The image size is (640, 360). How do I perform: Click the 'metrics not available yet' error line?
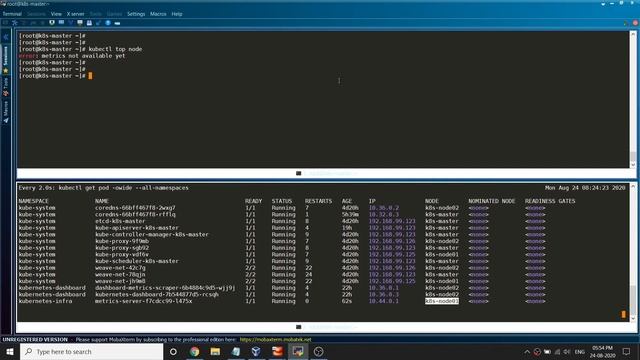coord(72,56)
